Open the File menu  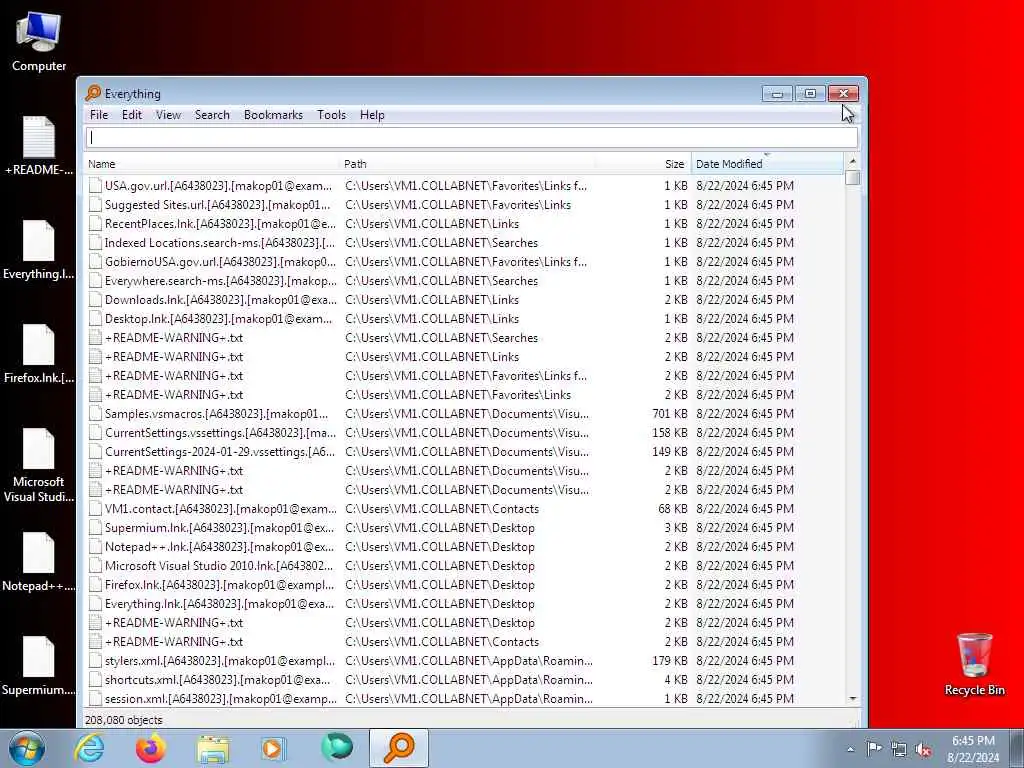[x=99, y=115]
